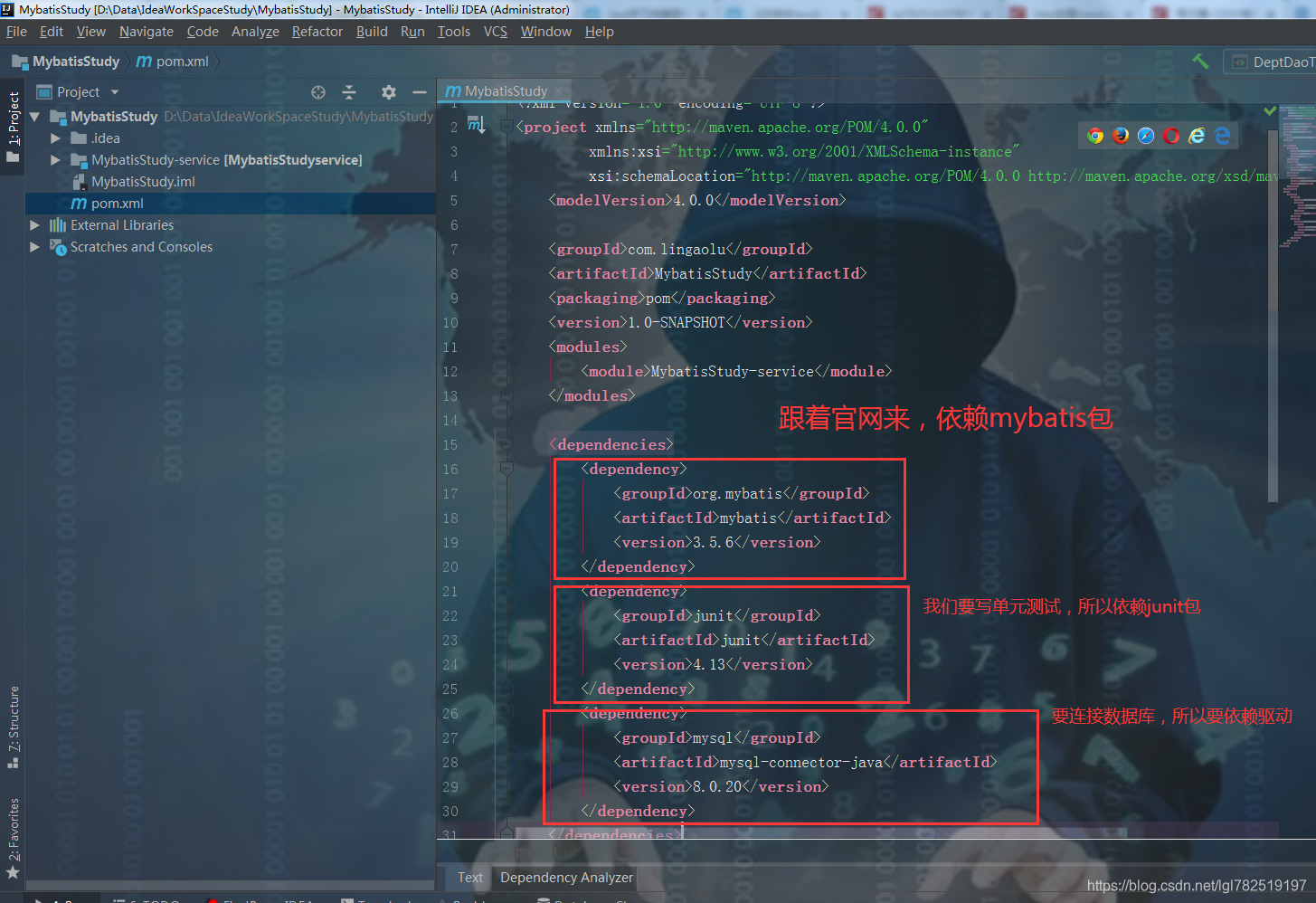1316x903 pixels.
Task: Click line number 10 in the gutter
Action: tap(450, 322)
